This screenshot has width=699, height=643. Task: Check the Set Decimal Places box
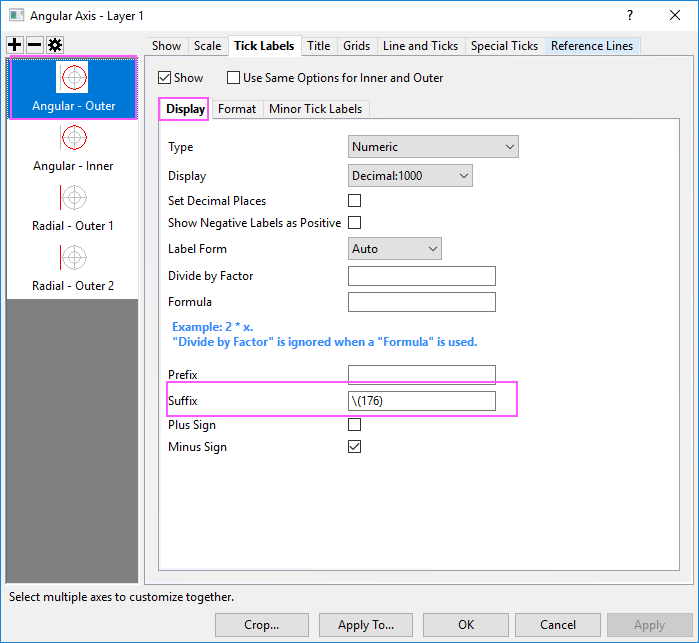354,201
